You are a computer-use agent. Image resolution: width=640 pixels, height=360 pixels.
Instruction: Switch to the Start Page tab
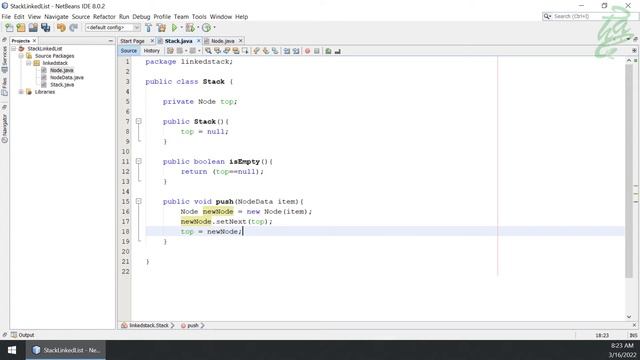(x=132, y=41)
